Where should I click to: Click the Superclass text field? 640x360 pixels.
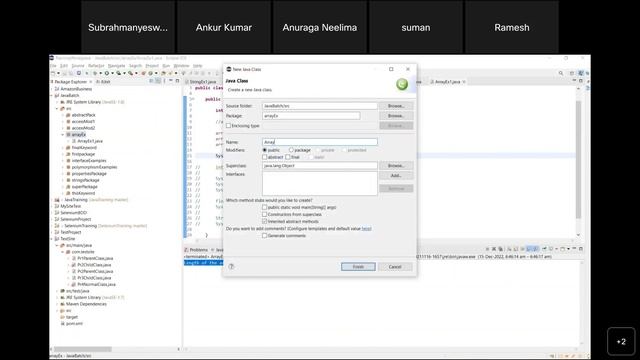coord(320,166)
